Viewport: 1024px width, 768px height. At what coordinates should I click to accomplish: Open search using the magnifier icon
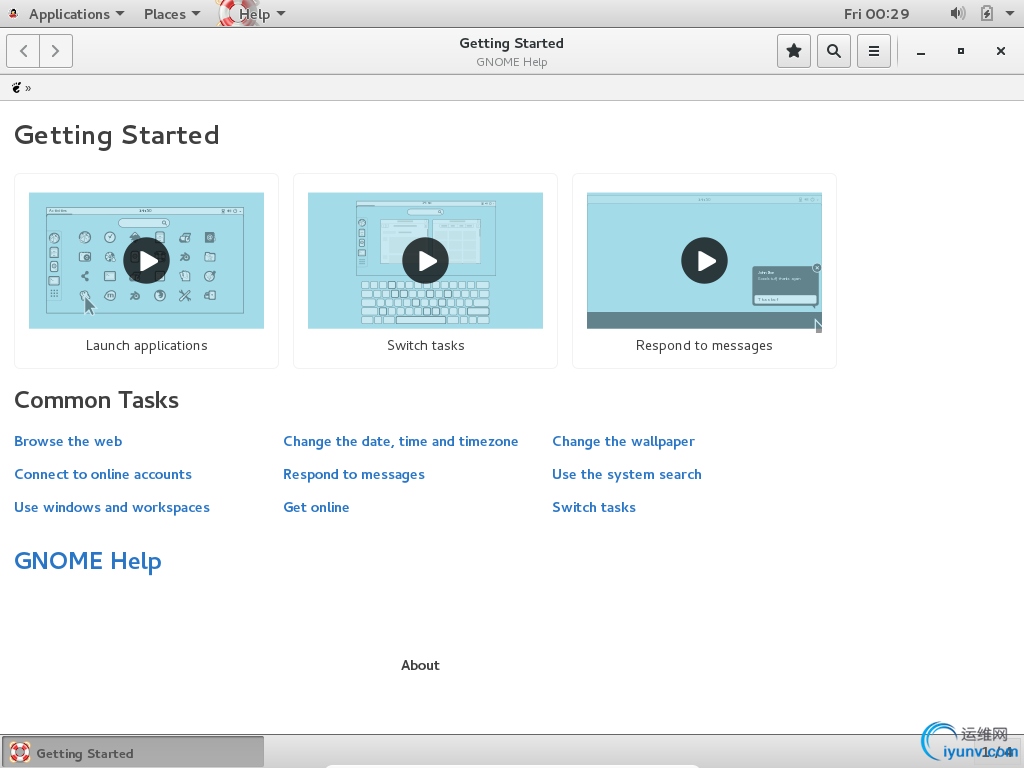(x=833, y=51)
